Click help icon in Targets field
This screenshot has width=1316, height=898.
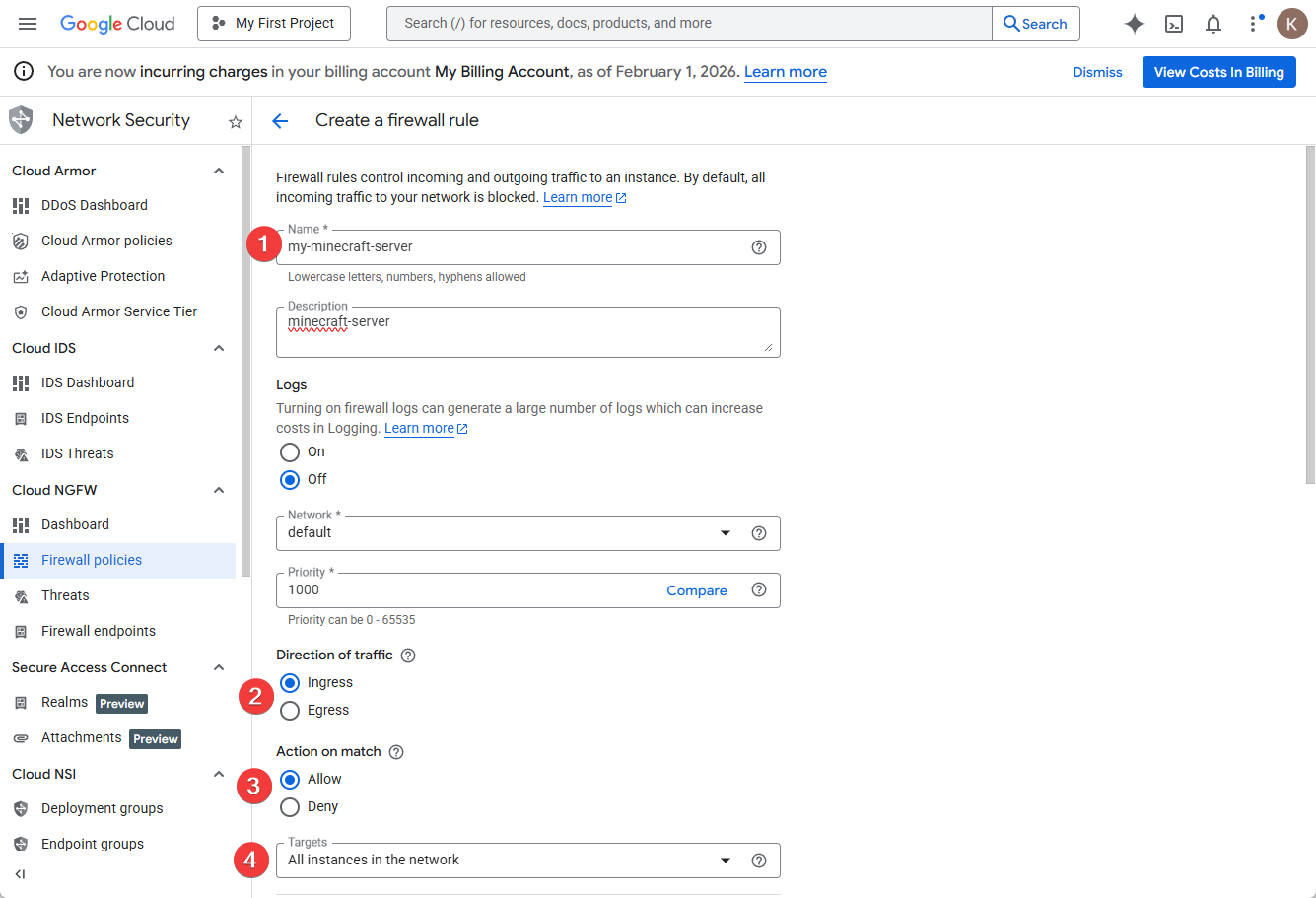tap(759, 861)
